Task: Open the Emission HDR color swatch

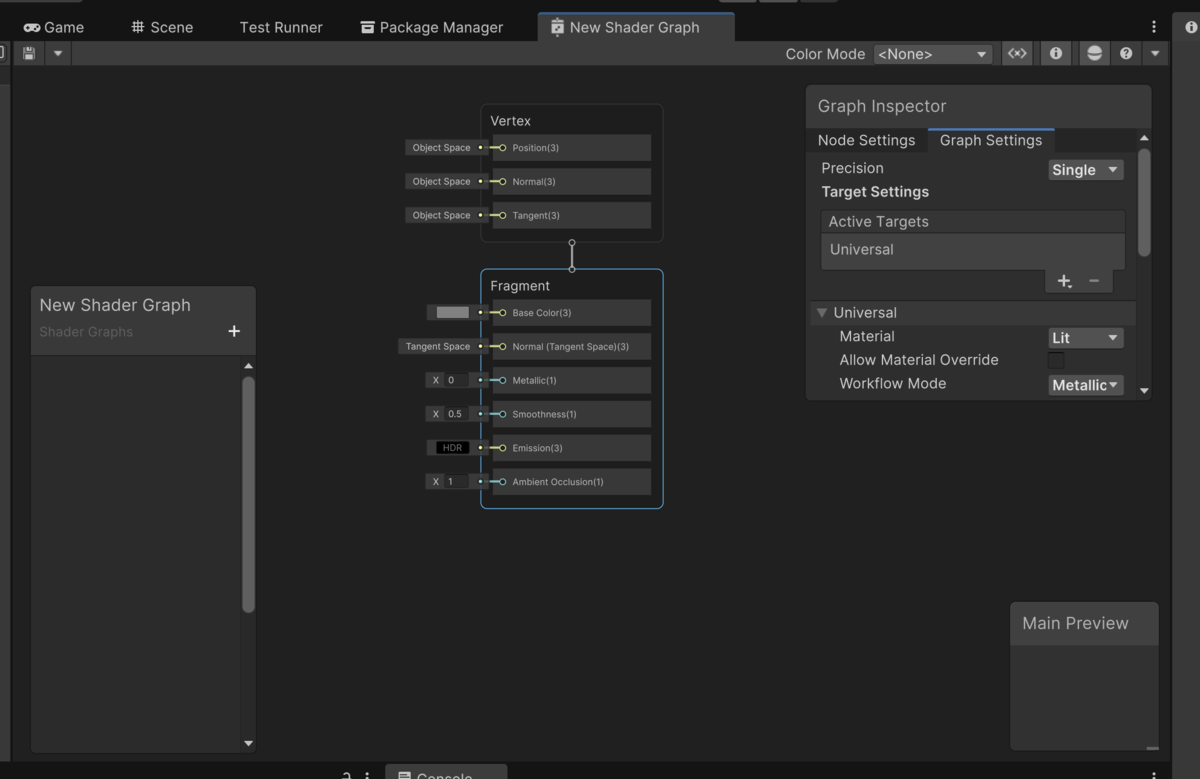Action: click(452, 448)
